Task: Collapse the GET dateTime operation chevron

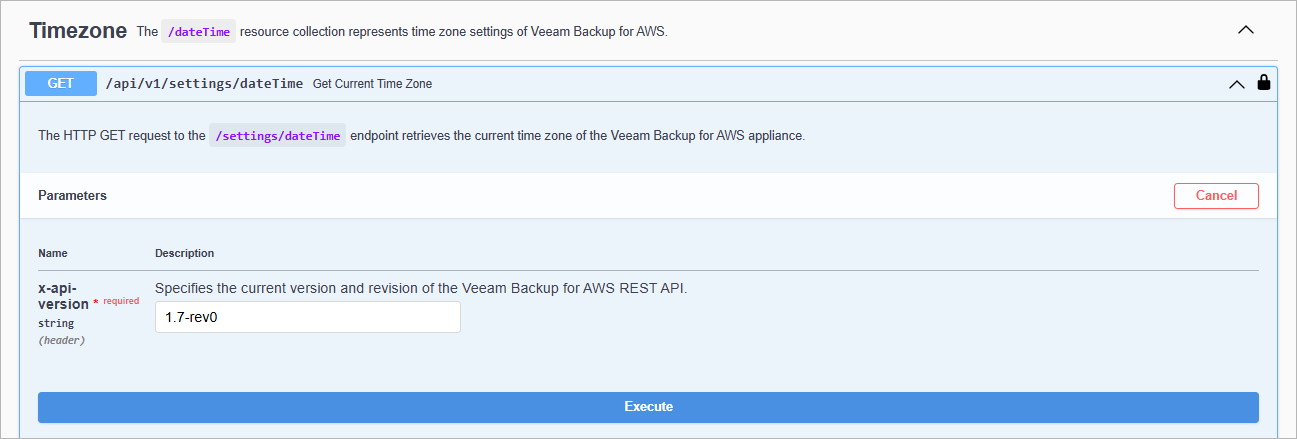Action: [1237, 84]
